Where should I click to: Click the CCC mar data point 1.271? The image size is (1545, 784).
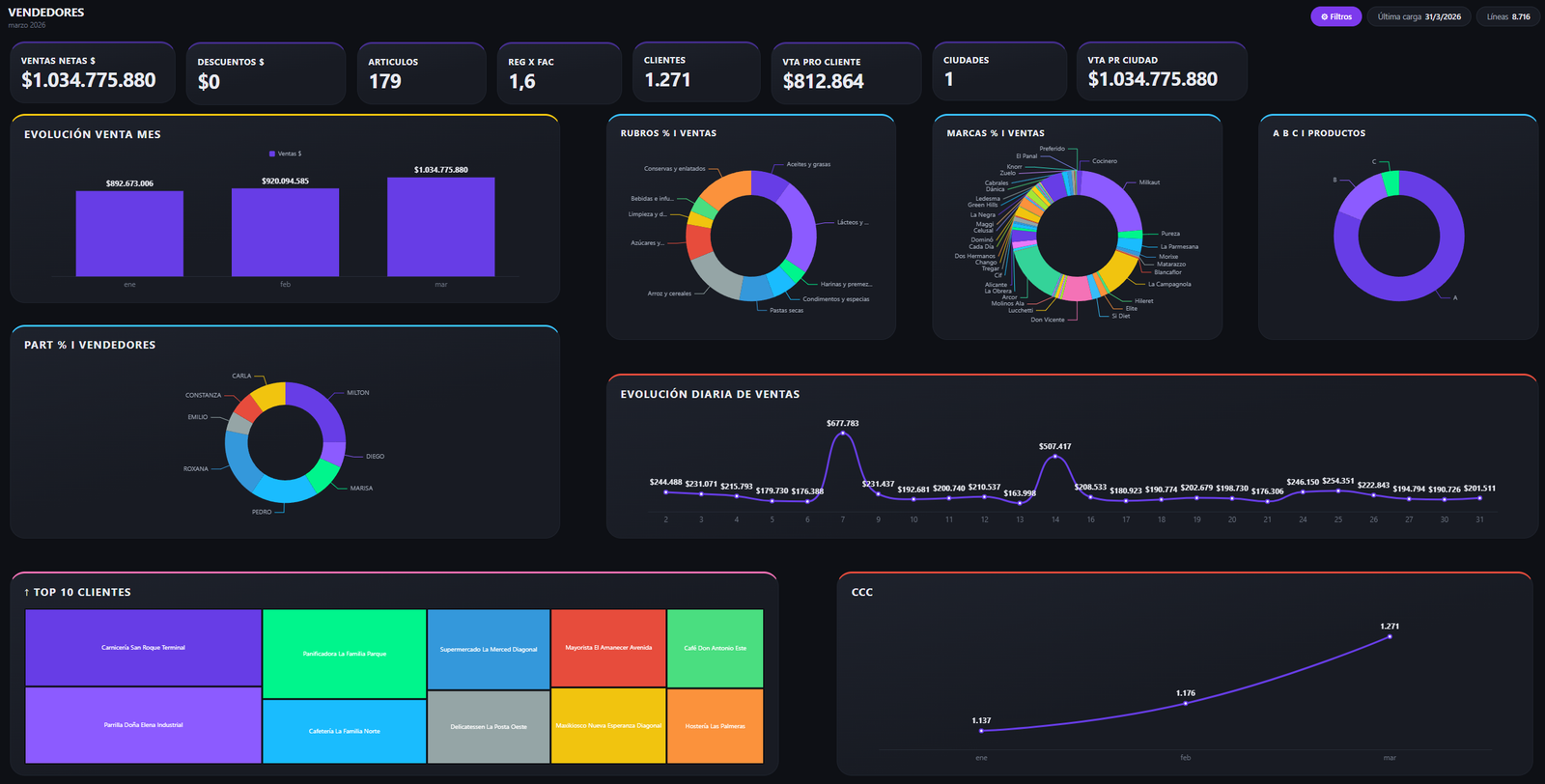point(1390,636)
